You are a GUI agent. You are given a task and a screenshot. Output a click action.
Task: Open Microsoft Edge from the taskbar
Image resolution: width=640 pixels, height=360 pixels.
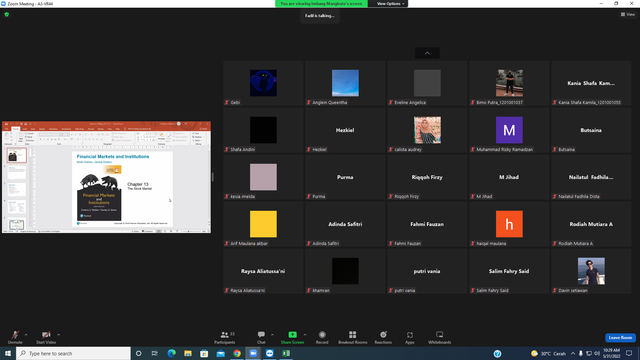click(x=171, y=353)
